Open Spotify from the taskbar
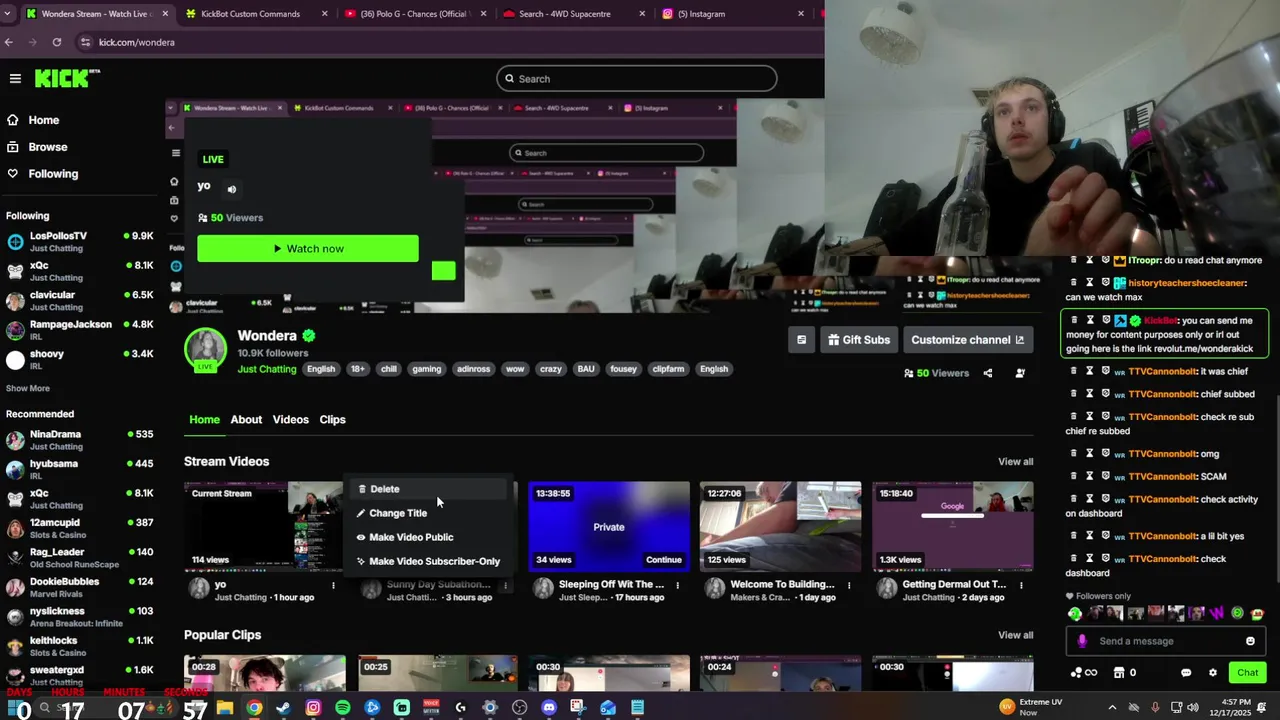The image size is (1280, 720). (x=343, y=708)
